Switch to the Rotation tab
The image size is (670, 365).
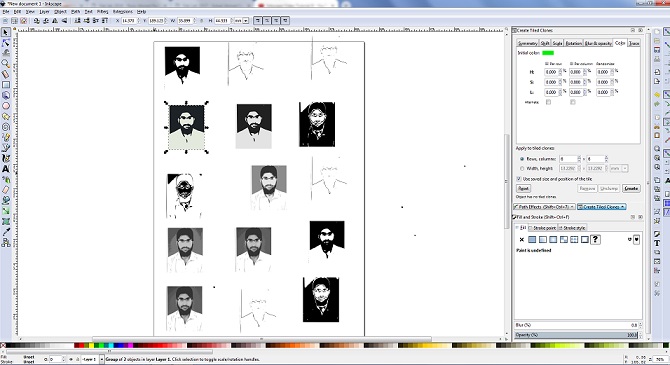[x=573, y=43]
